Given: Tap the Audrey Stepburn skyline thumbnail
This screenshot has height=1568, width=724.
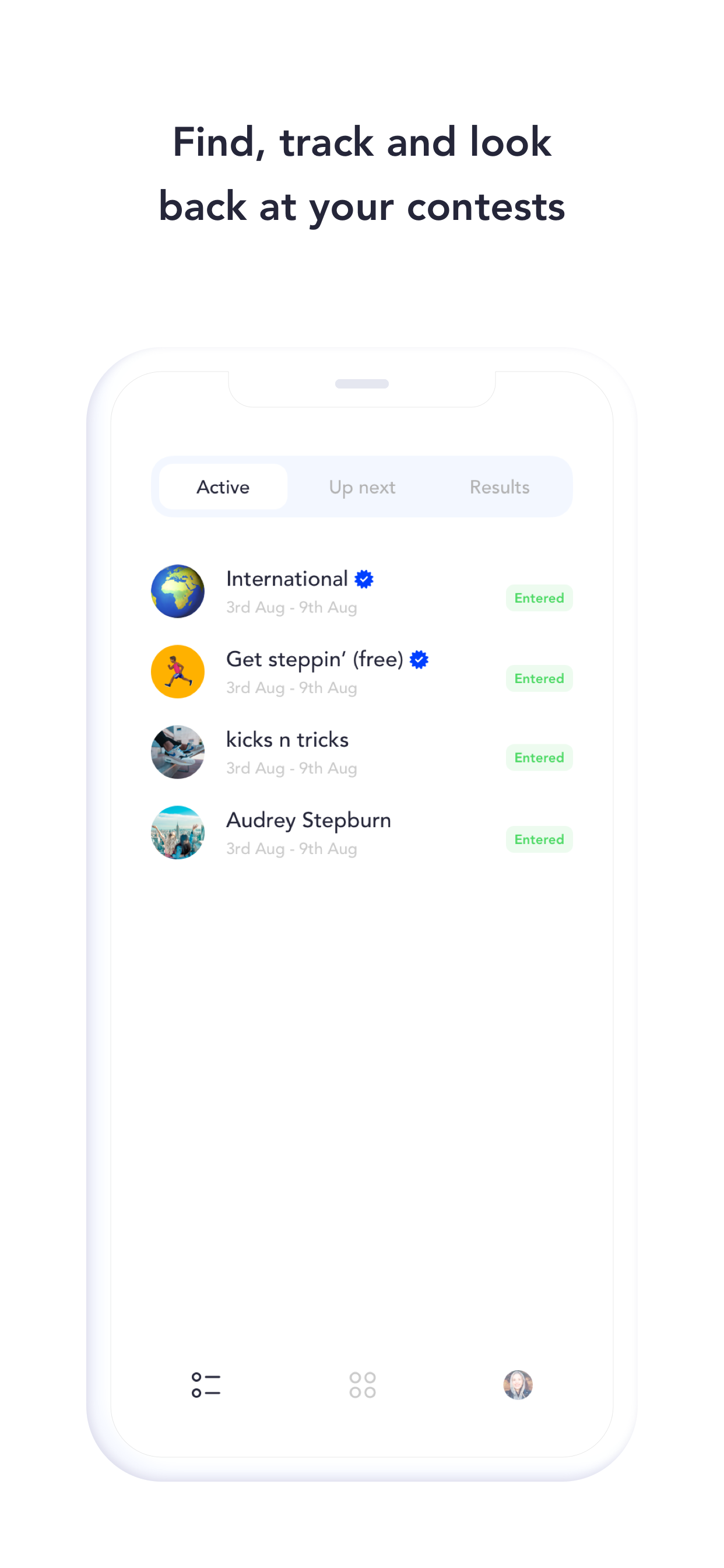Looking at the screenshot, I should [x=178, y=832].
